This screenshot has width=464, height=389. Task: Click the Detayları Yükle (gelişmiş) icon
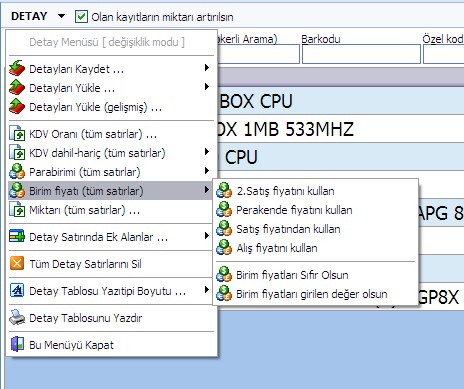point(17,106)
